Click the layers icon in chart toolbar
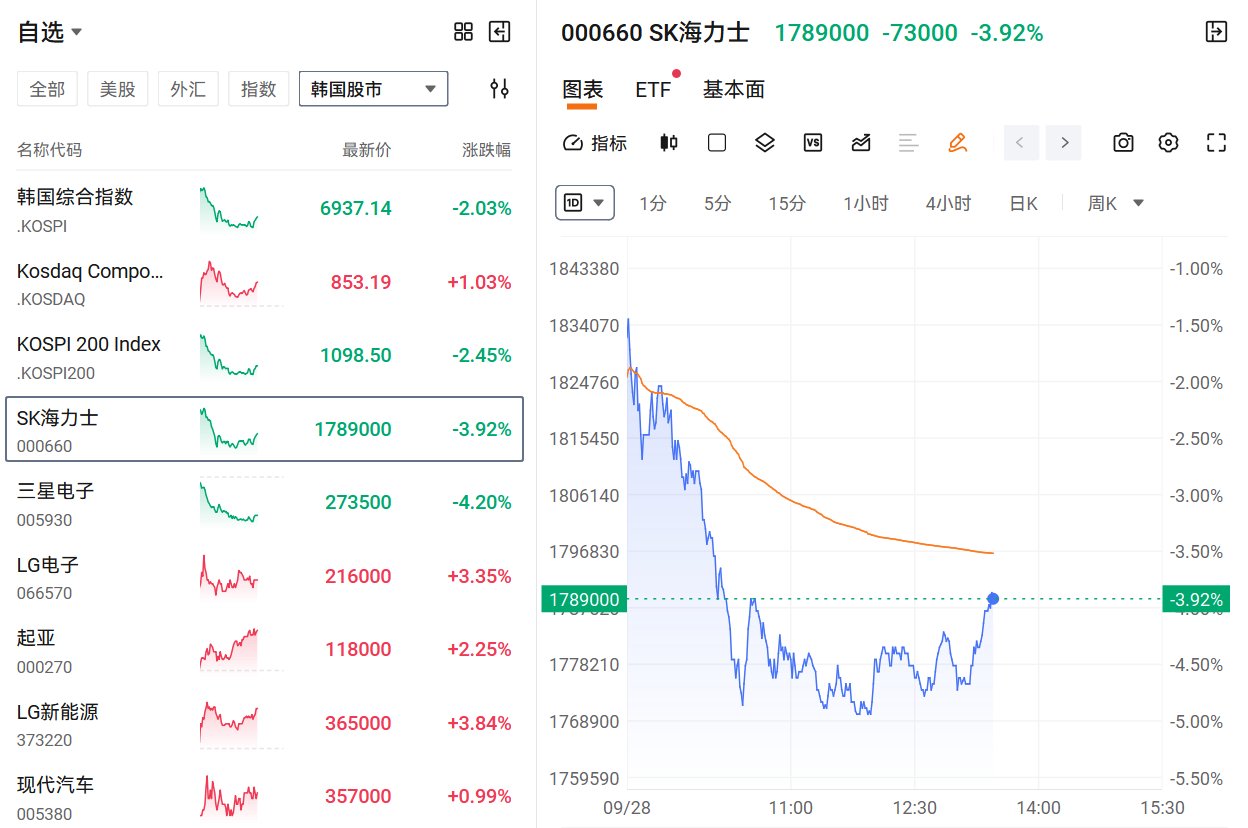The image size is (1248, 828). pos(765,143)
